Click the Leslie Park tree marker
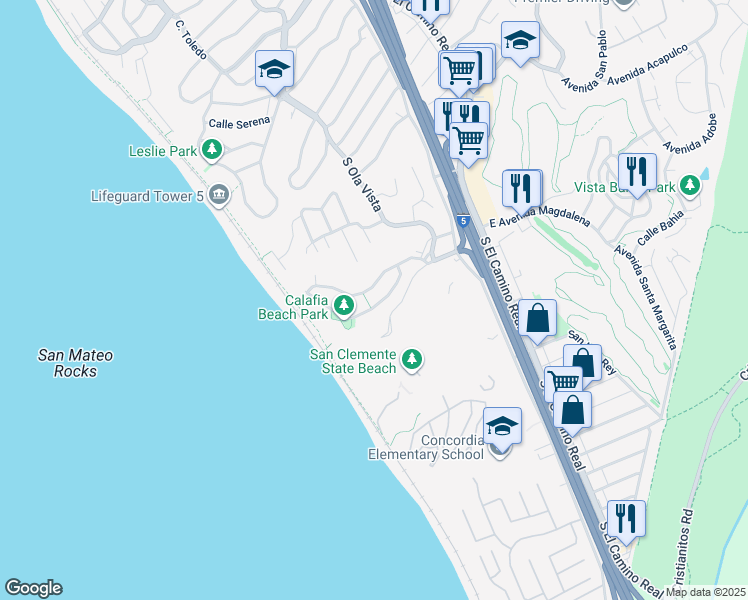This screenshot has width=748, height=600. point(212,150)
